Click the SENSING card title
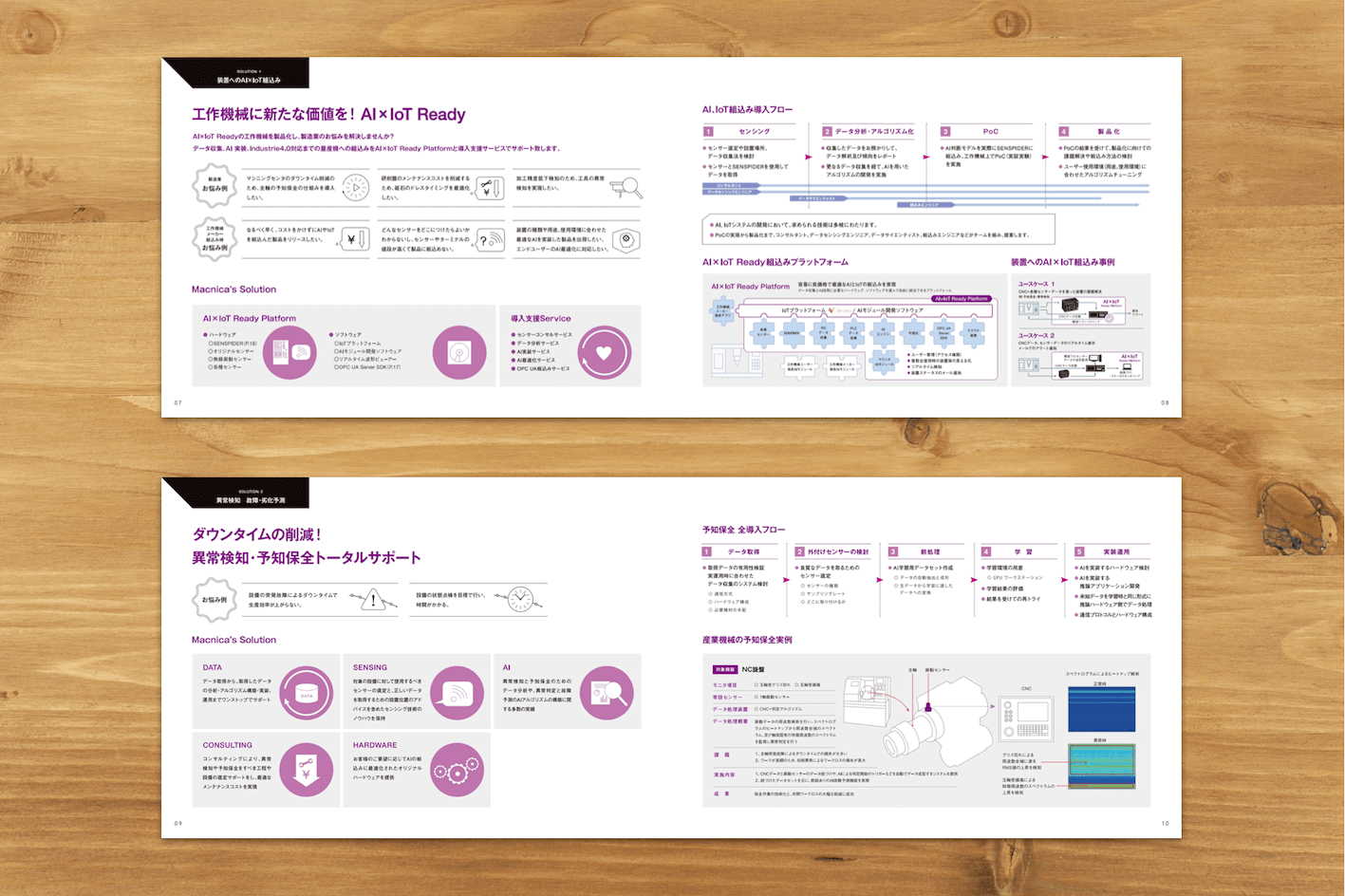The width and height of the screenshot is (1345, 896). [x=370, y=667]
